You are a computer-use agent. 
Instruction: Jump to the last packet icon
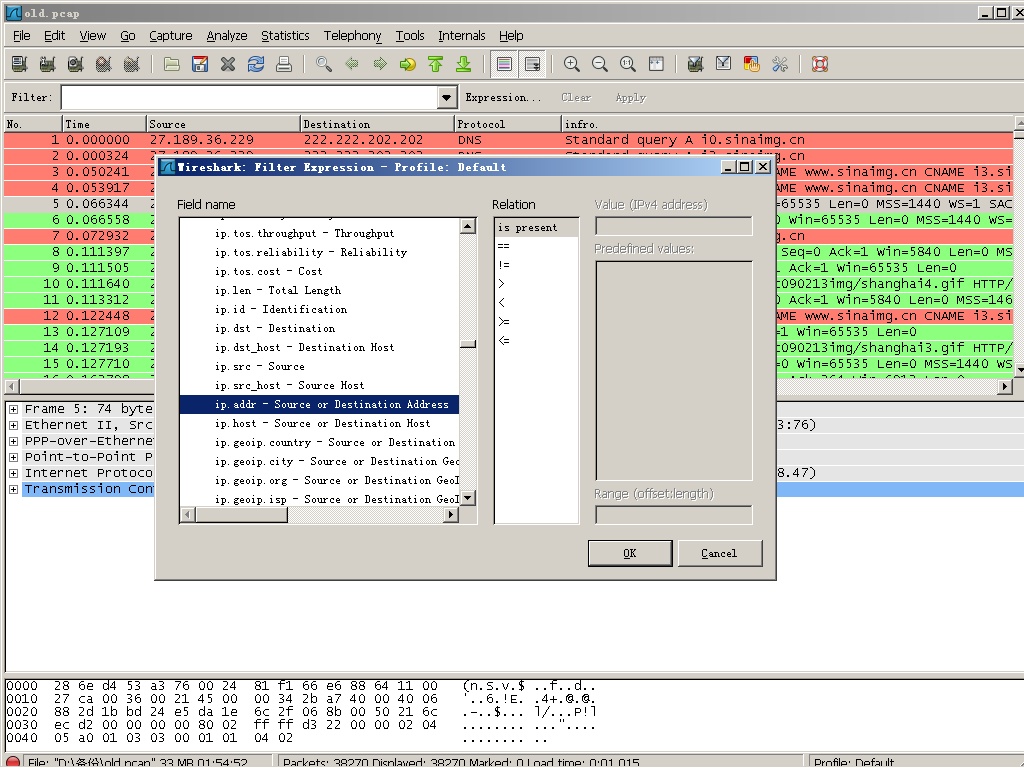tap(464, 64)
